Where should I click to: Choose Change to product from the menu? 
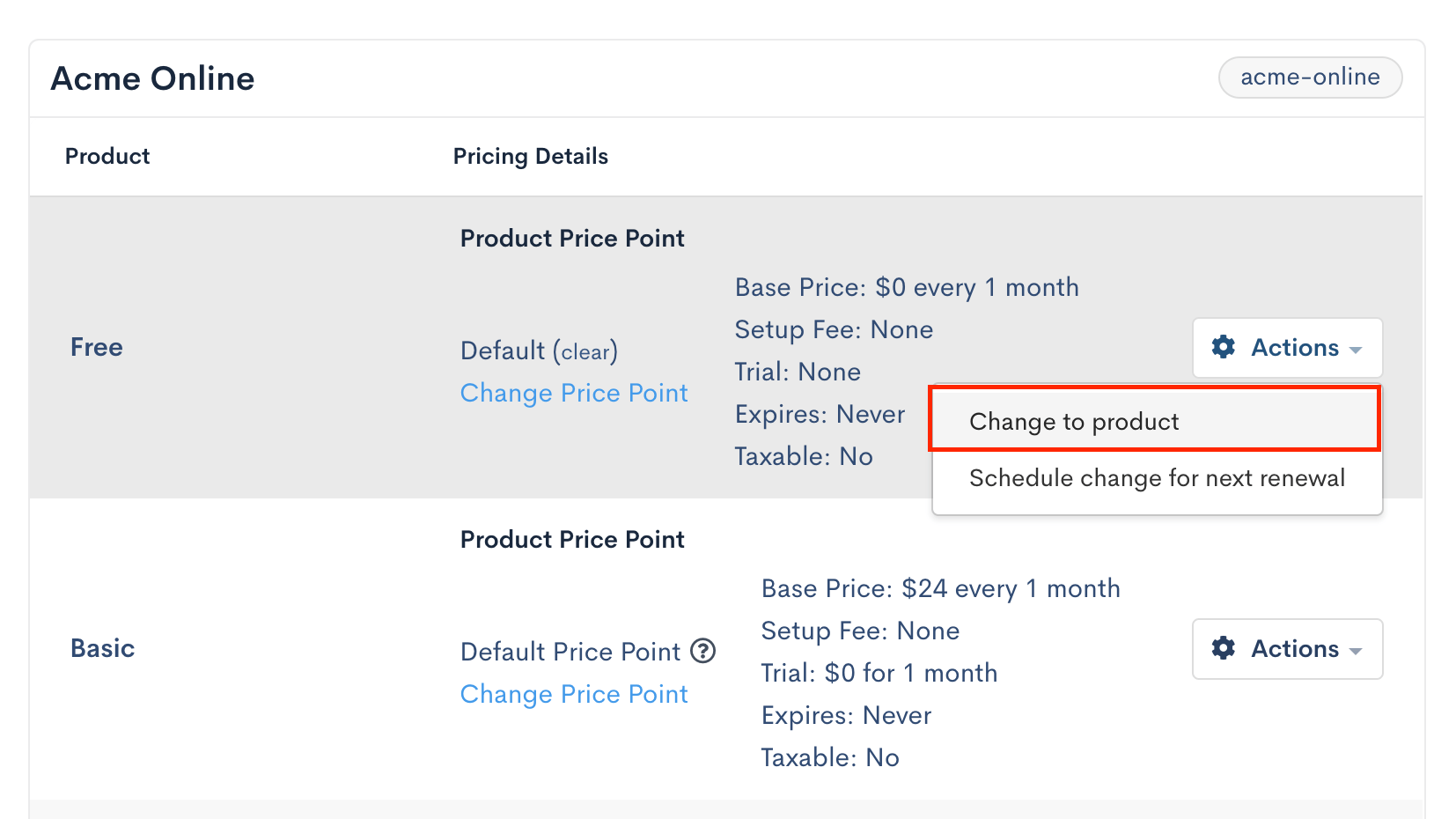[x=1073, y=421]
